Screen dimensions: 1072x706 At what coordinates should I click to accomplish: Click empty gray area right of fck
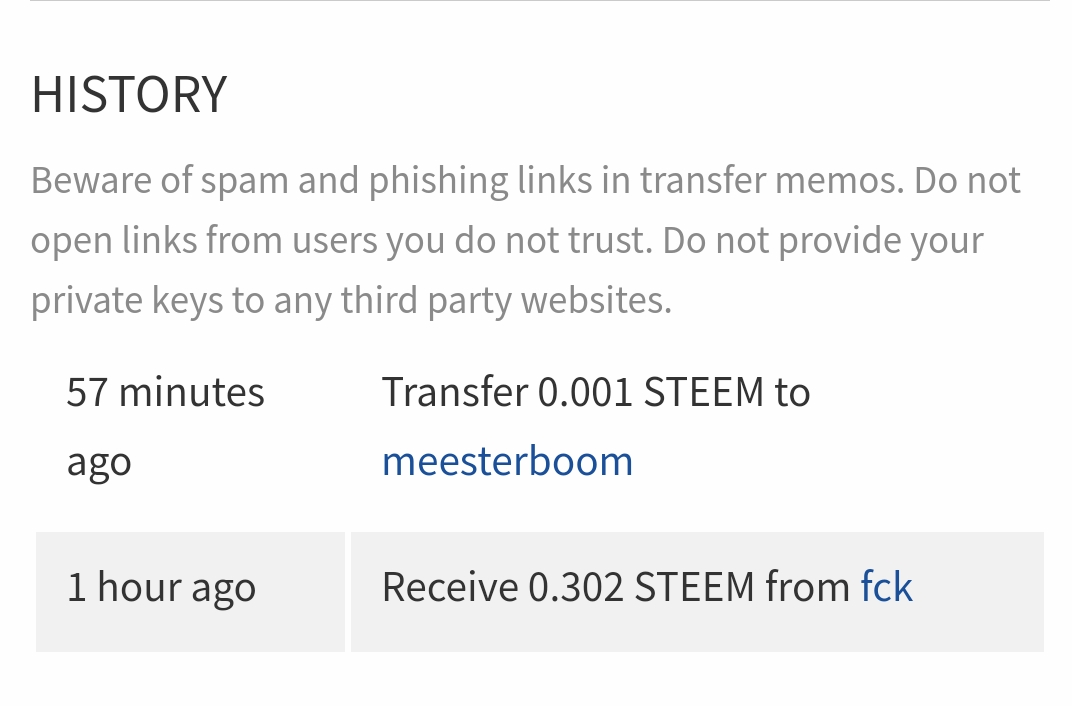click(x=980, y=590)
